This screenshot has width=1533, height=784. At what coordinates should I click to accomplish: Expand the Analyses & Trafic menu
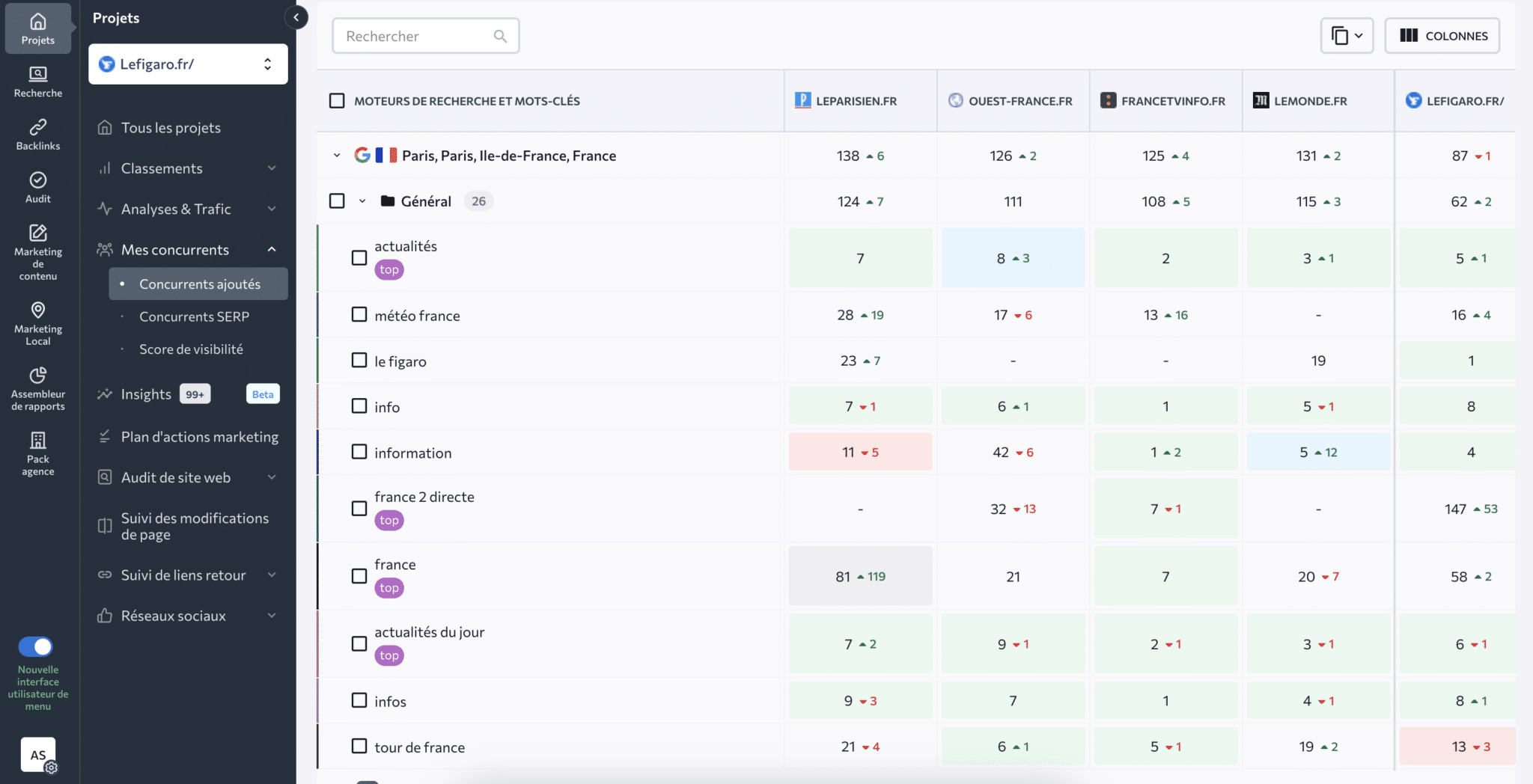(272, 209)
